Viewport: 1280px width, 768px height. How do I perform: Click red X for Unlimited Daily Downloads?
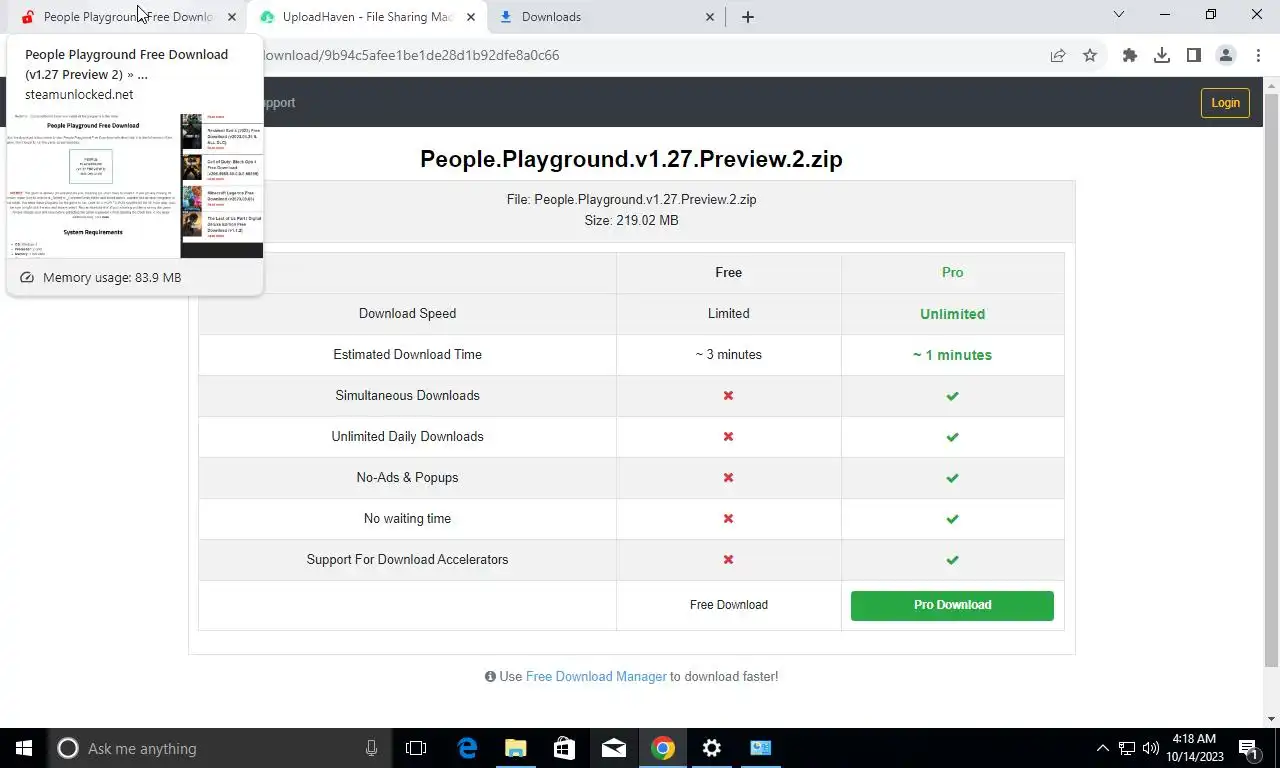[728, 437]
